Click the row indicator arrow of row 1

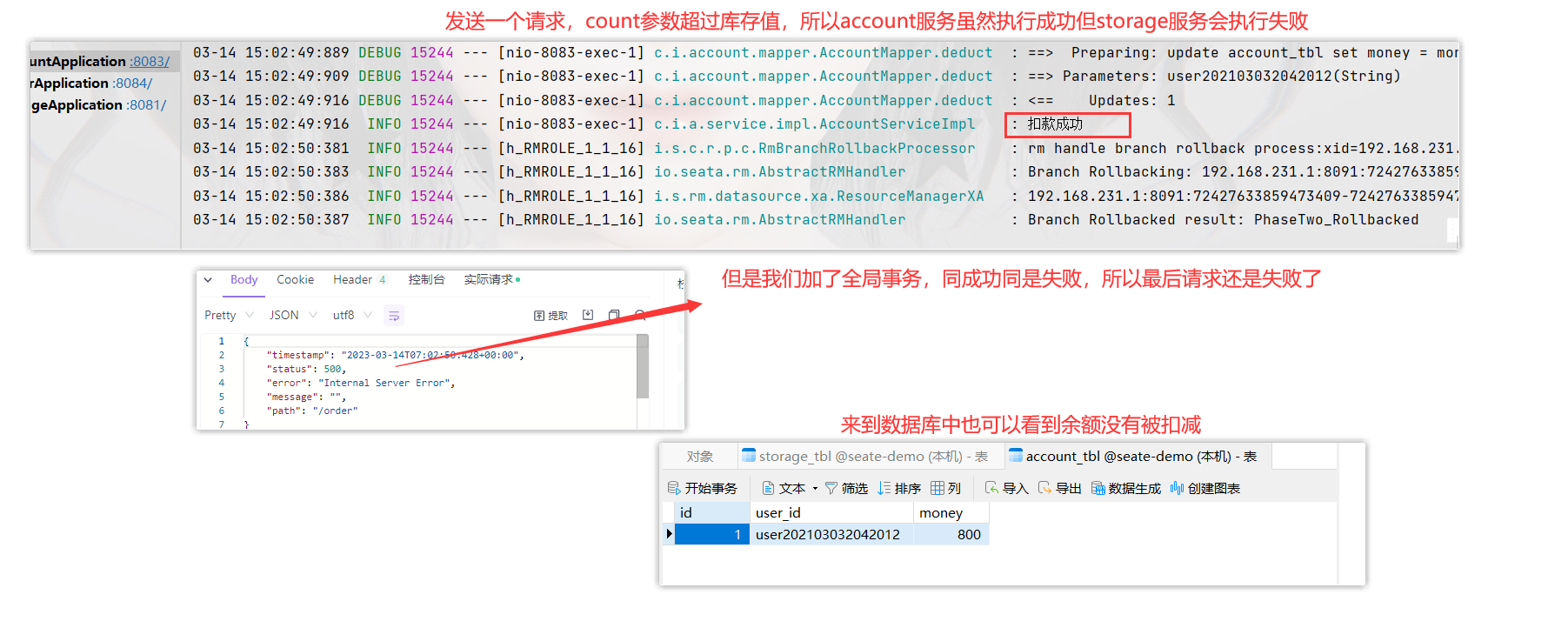click(x=669, y=534)
